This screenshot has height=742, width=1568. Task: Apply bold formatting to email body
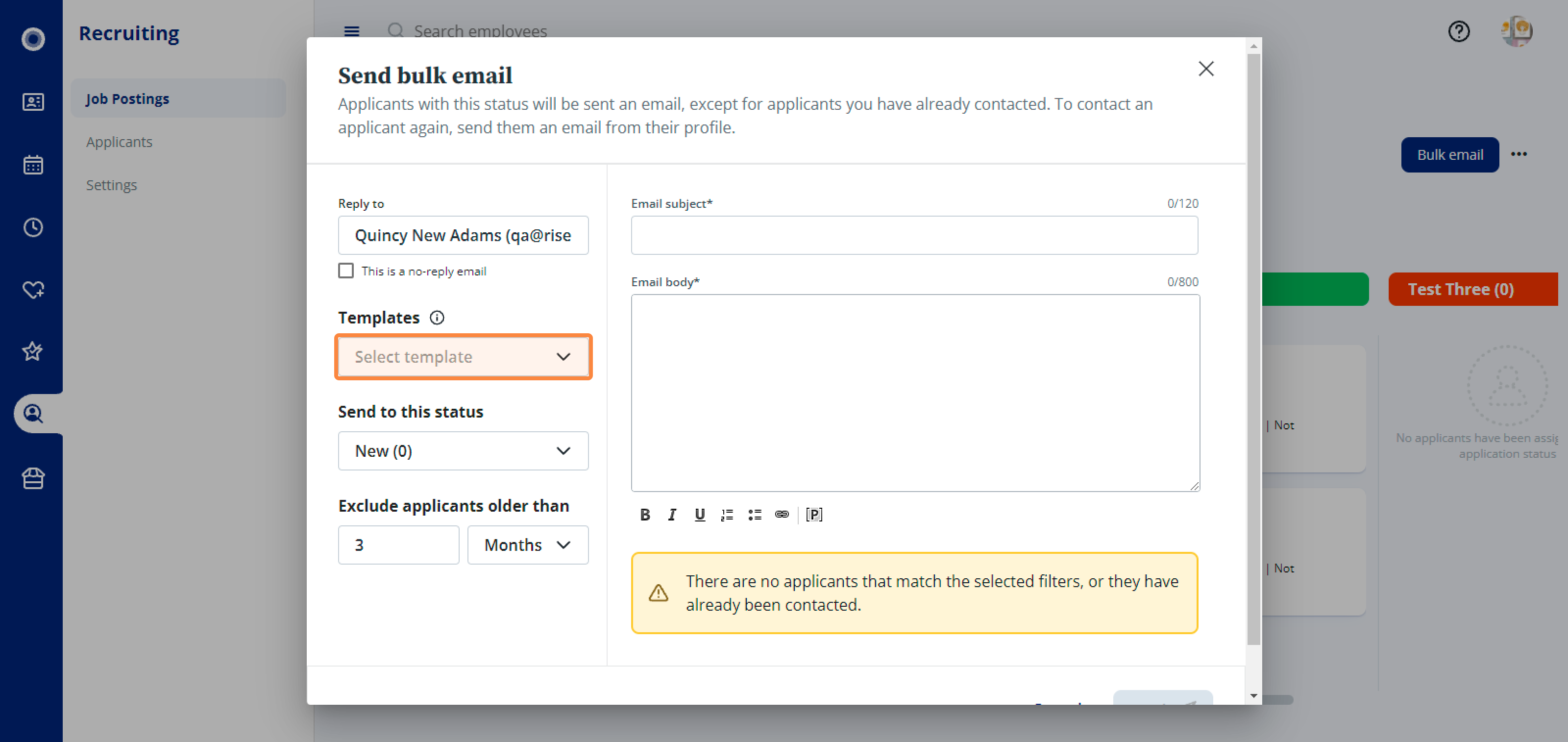[x=645, y=514]
